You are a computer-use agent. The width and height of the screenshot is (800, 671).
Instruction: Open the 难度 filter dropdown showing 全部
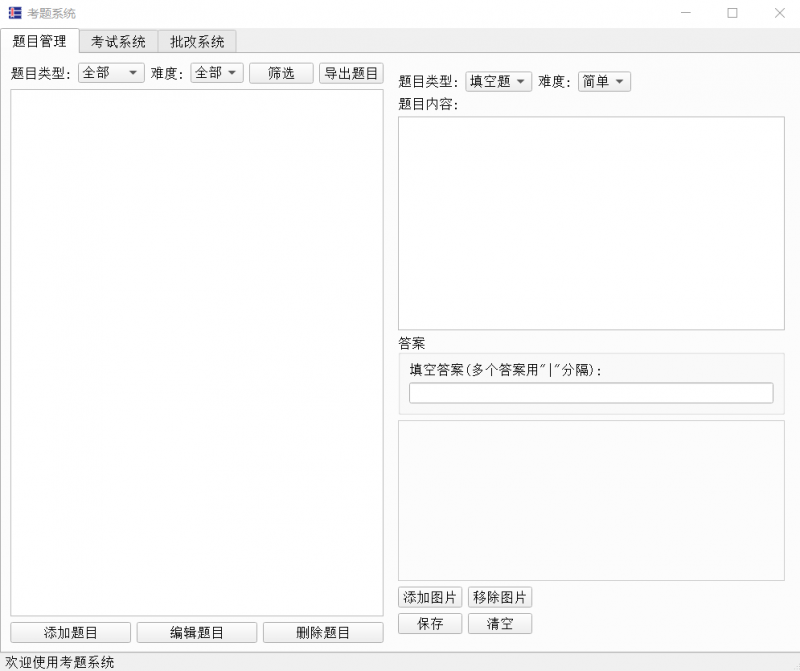216,72
